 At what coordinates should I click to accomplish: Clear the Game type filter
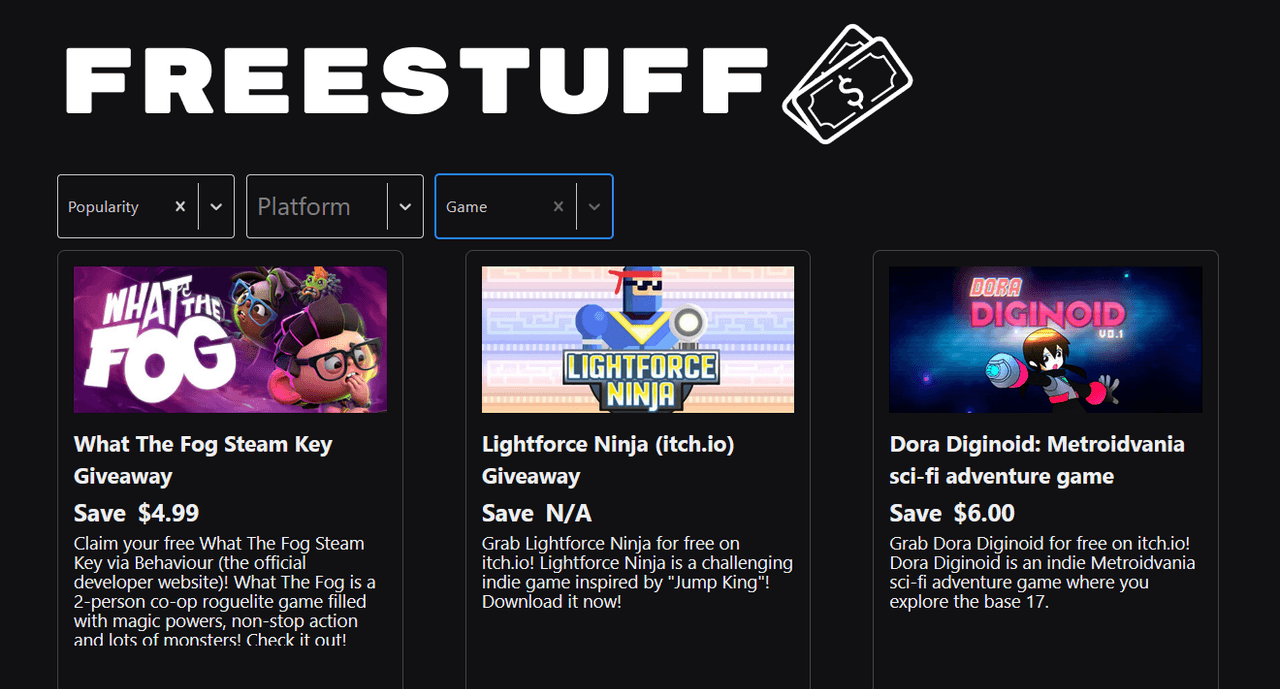558,206
